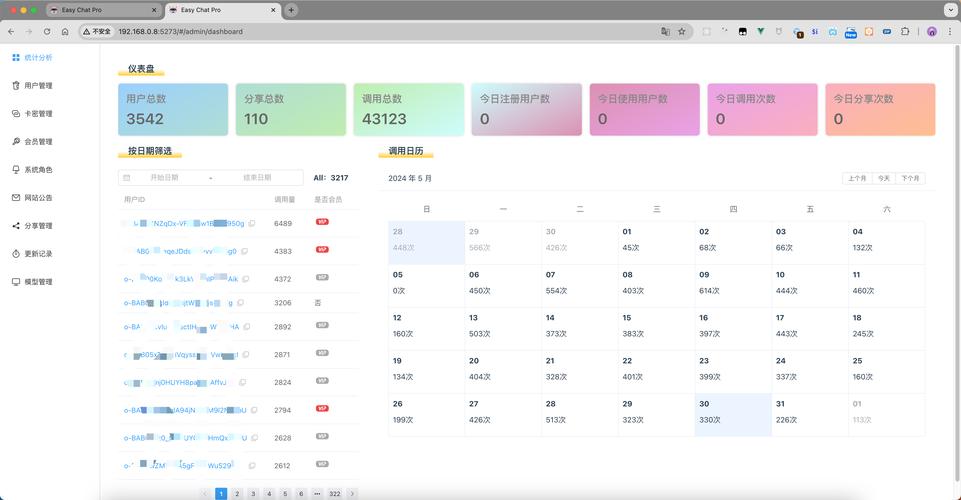Click the 今天 calendar button
This screenshot has width=961, height=500.
tap(883, 178)
